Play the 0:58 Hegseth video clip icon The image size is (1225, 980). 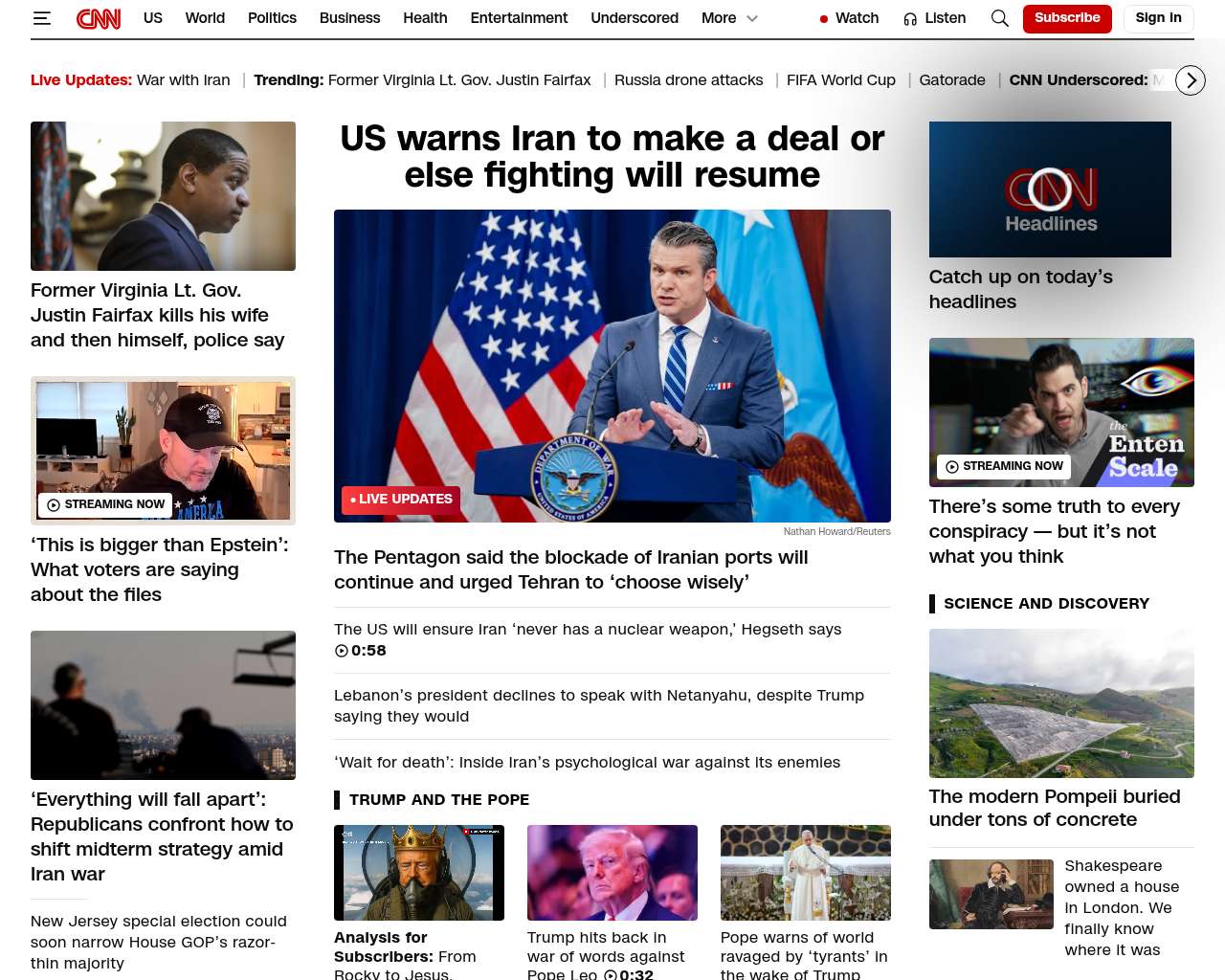pyautogui.click(x=342, y=651)
